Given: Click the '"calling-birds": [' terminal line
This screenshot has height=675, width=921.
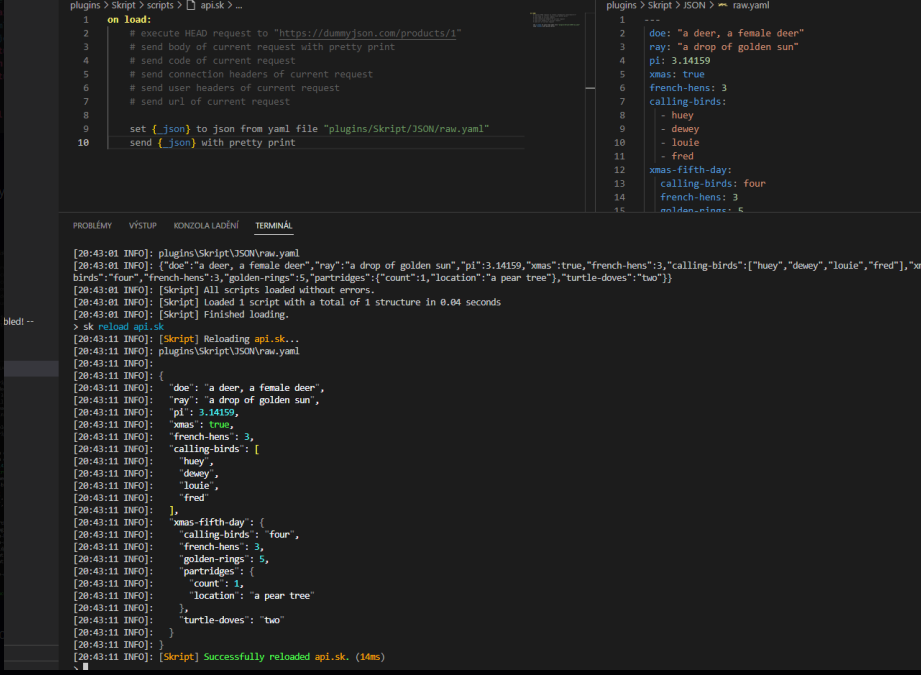Looking at the screenshot, I should click(214, 449).
